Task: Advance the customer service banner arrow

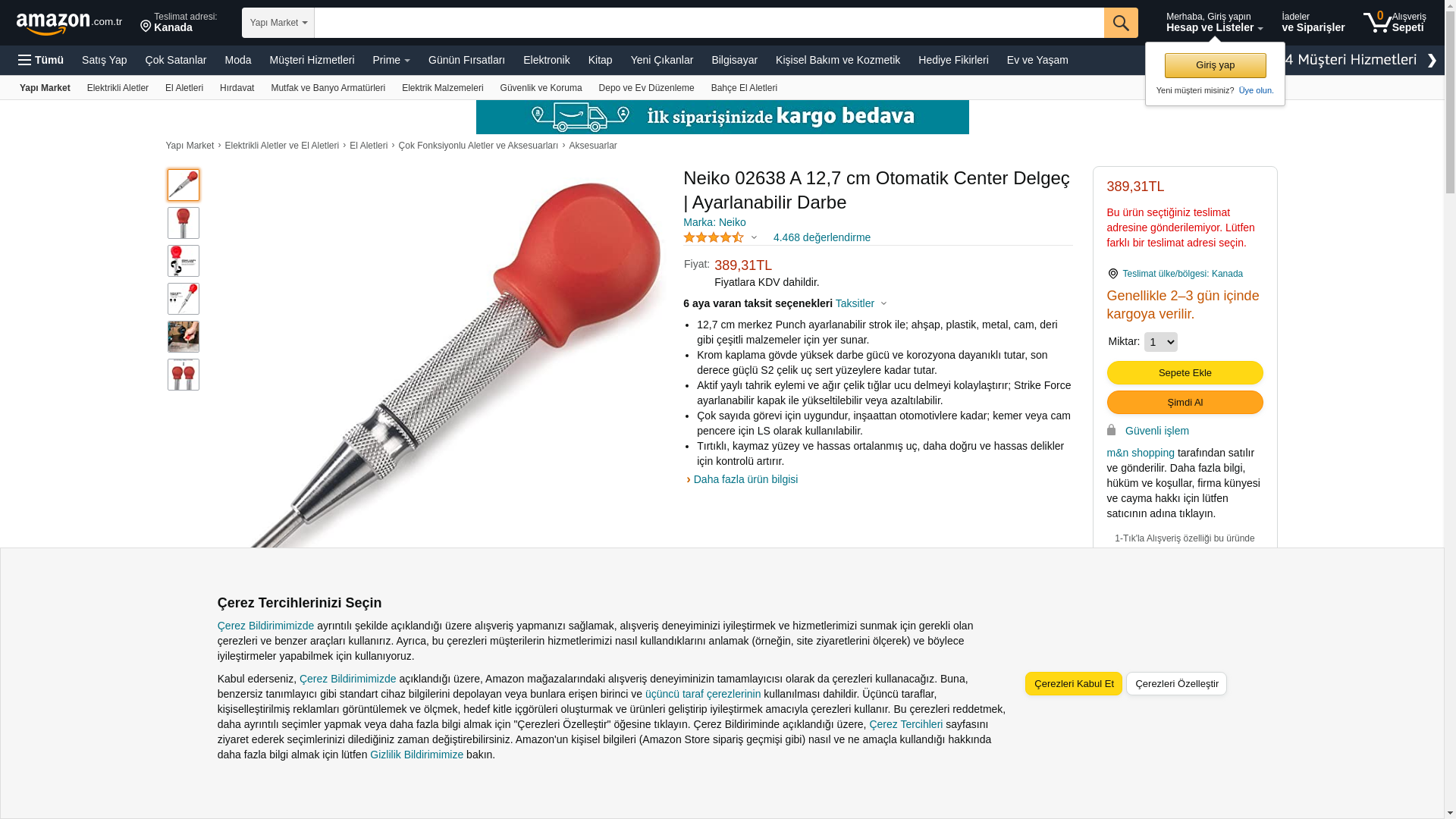Action: pos(1432,61)
